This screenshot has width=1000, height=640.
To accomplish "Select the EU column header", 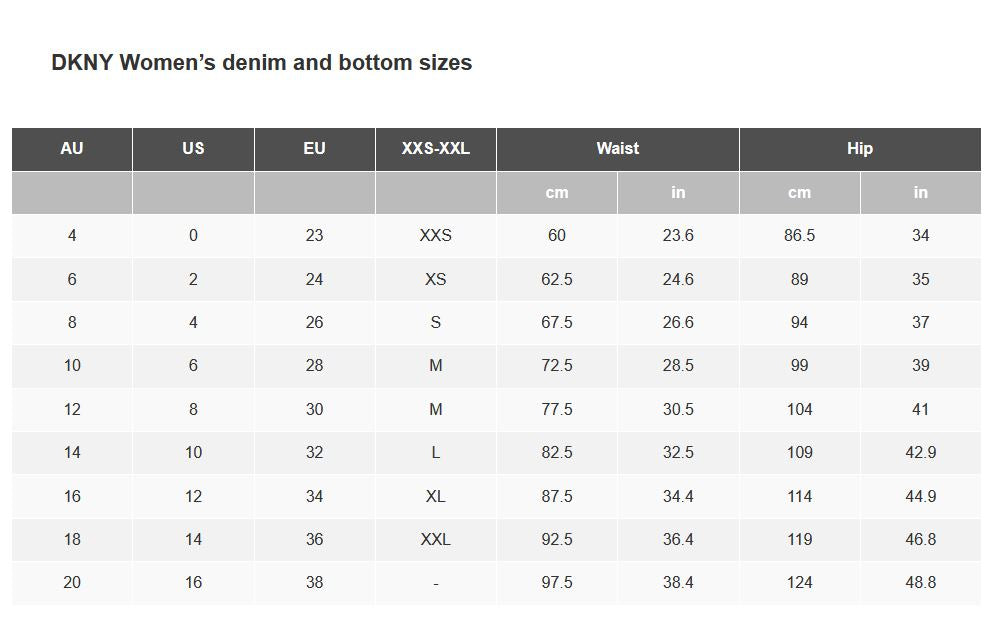I will 314,149.
